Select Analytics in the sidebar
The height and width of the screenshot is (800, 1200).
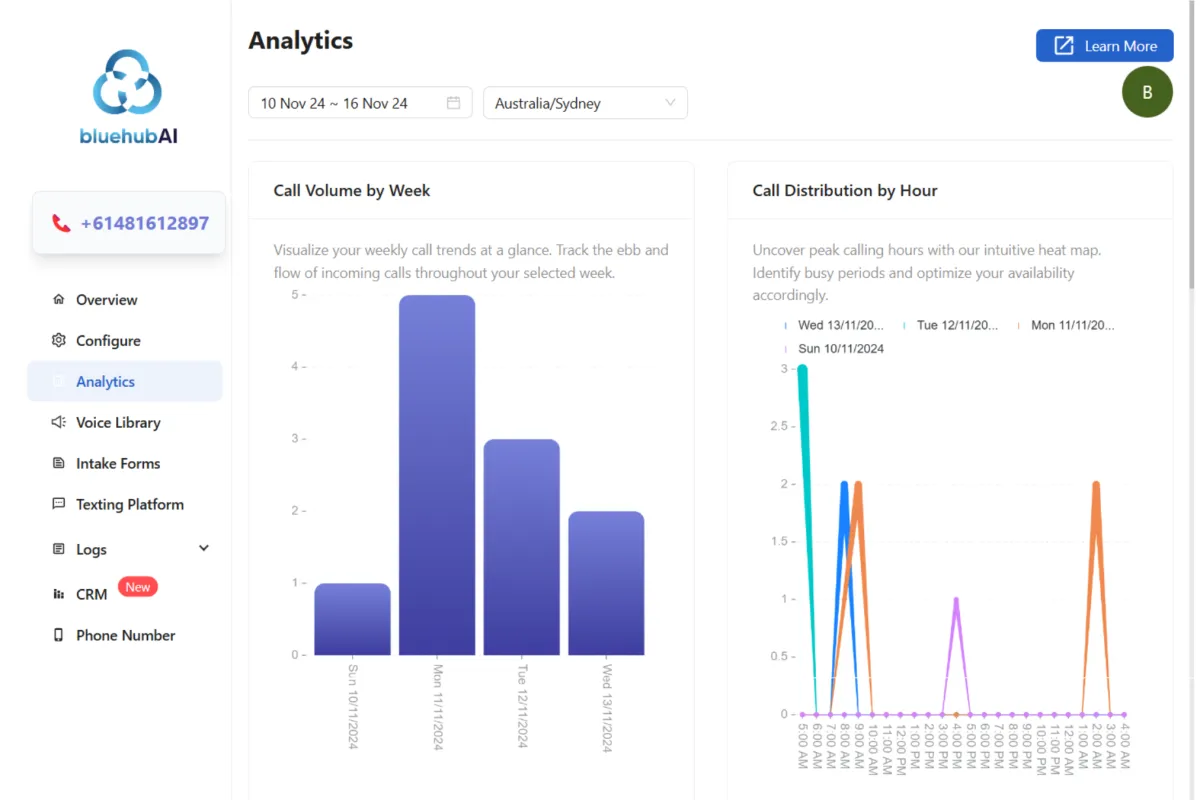pos(125,381)
